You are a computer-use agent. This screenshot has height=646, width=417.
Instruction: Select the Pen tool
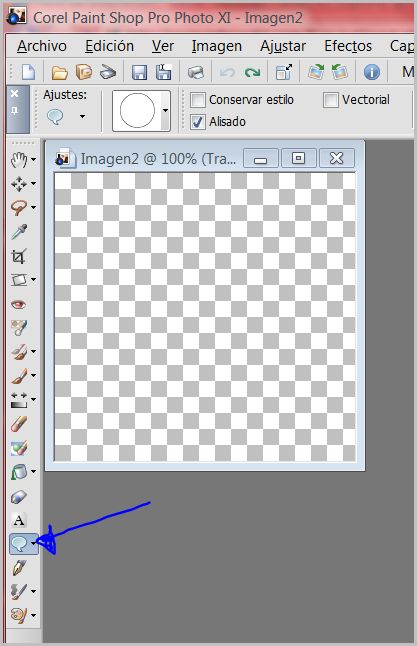[19, 568]
